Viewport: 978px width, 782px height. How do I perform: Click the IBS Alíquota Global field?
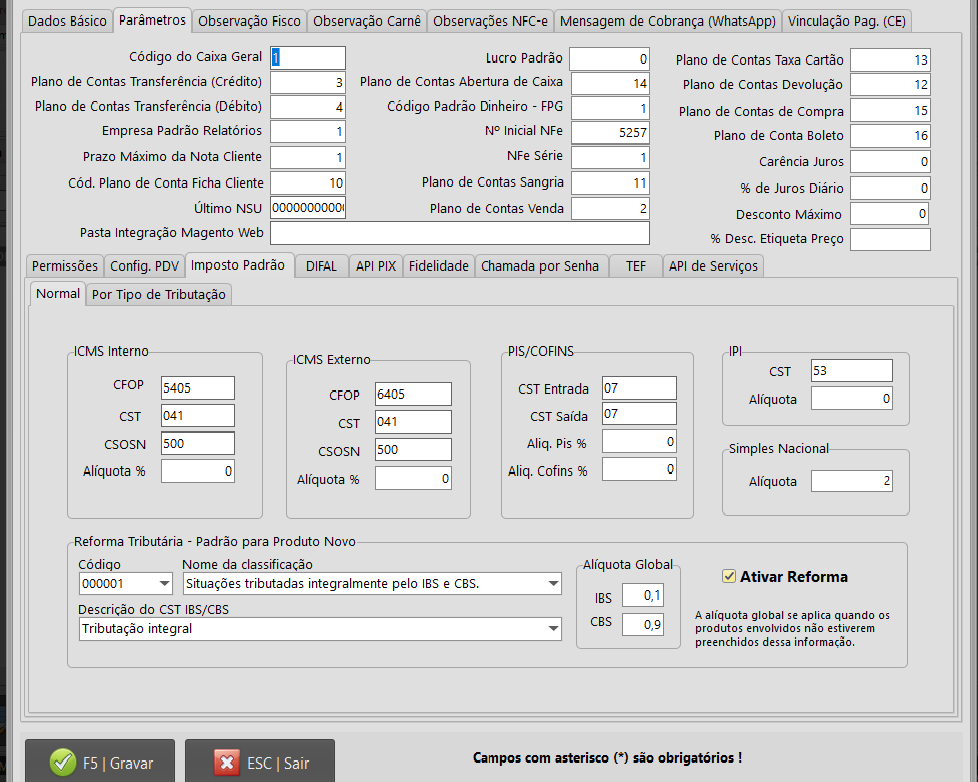[642, 596]
